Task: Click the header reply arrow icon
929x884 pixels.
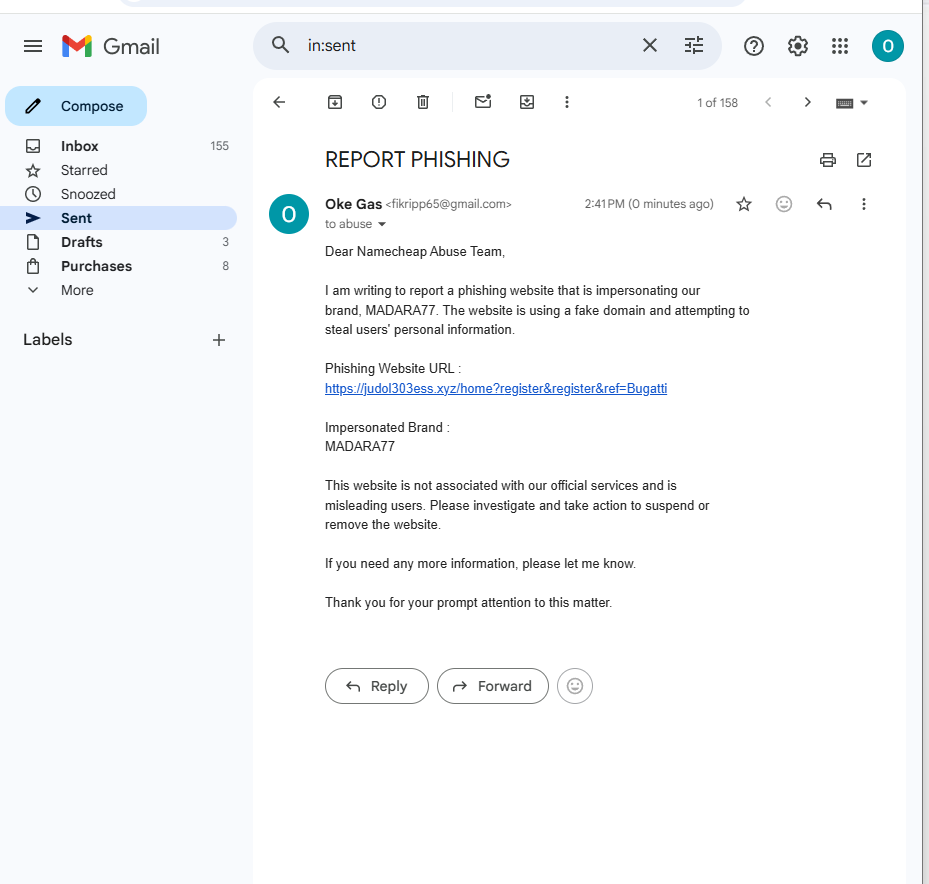Action: (824, 204)
